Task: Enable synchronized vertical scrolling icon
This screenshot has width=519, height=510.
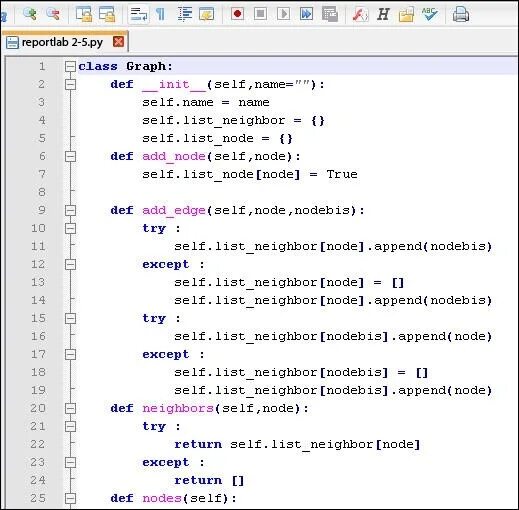Action: [84, 14]
